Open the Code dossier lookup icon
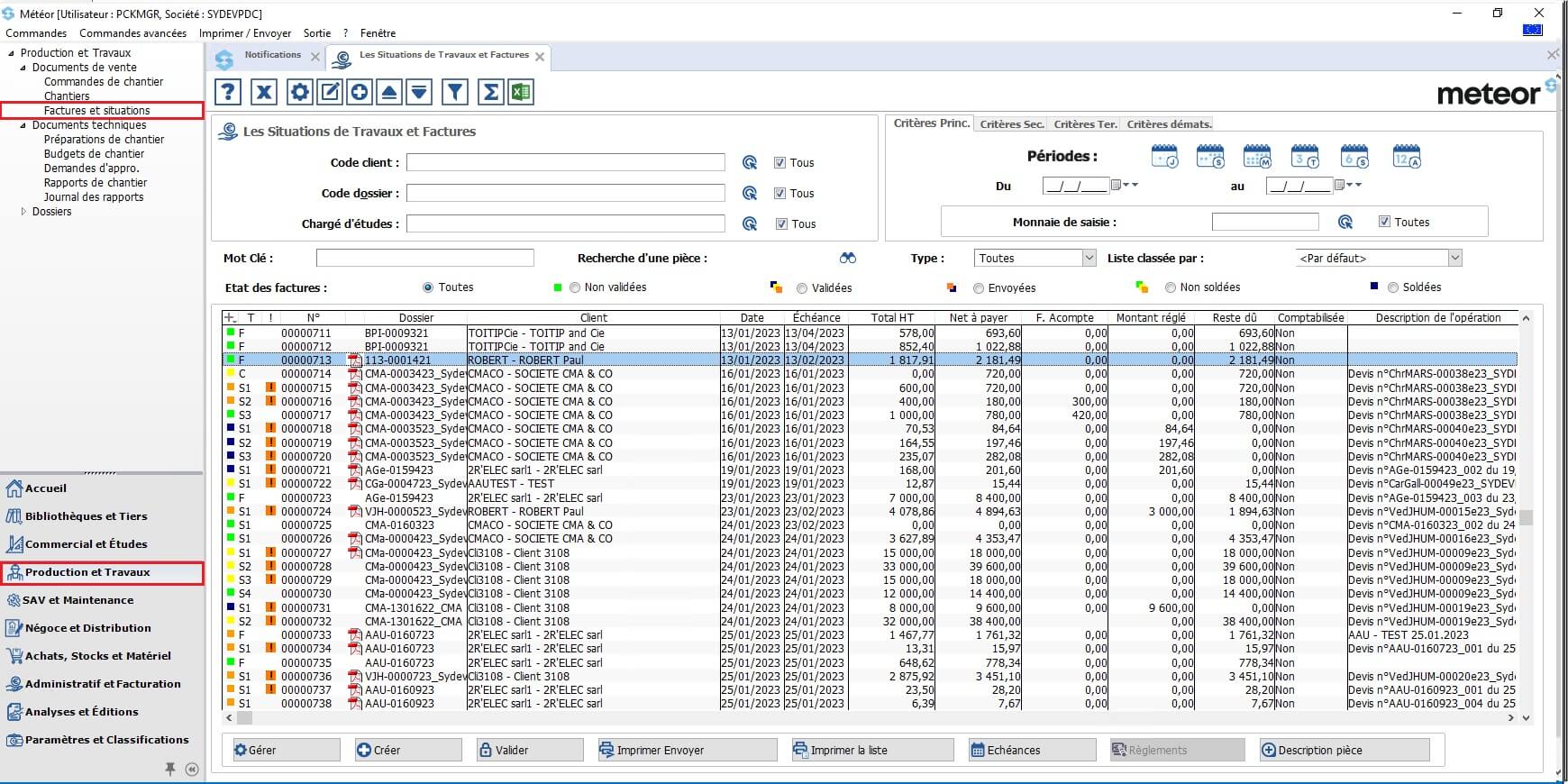The width and height of the screenshot is (1568, 784). coord(749,194)
